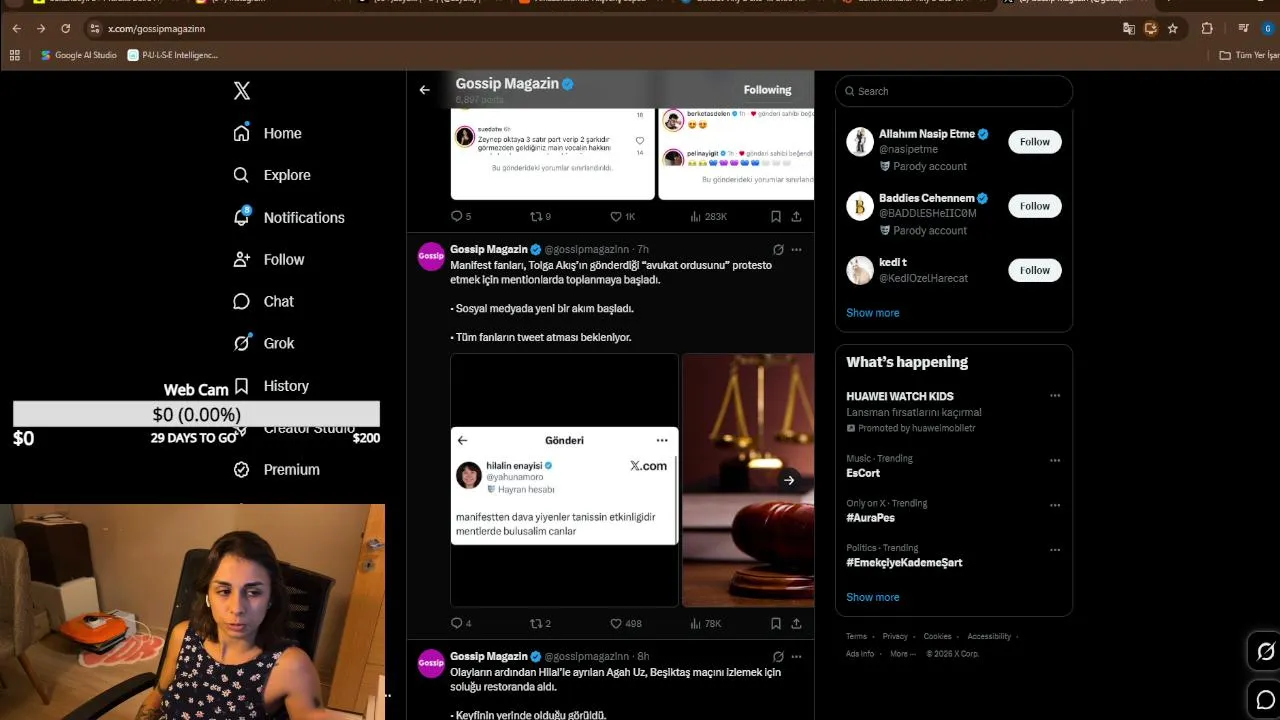Screen dimensions: 1280x720
Task: Show more suggested accounts under kedi t
Action: (x=873, y=313)
